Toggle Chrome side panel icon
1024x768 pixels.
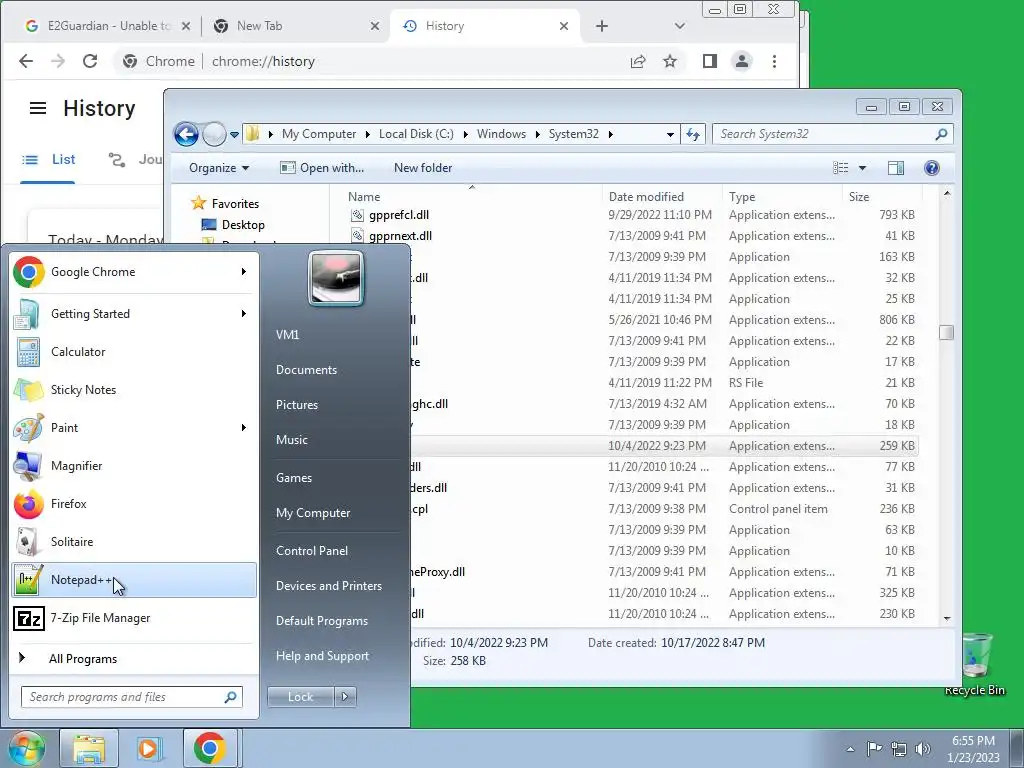click(x=710, y=61)
